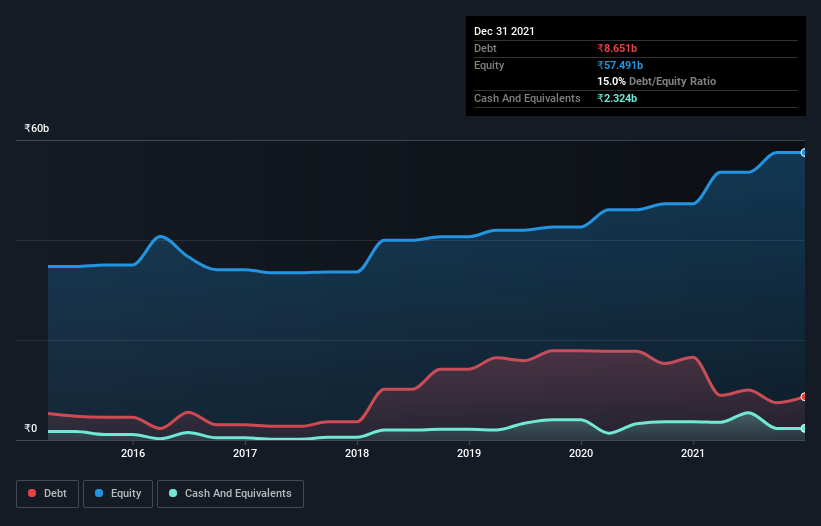Click the 2016 x-axis label
The height and width of the screenshot is (526, 821).
(133, 453)
